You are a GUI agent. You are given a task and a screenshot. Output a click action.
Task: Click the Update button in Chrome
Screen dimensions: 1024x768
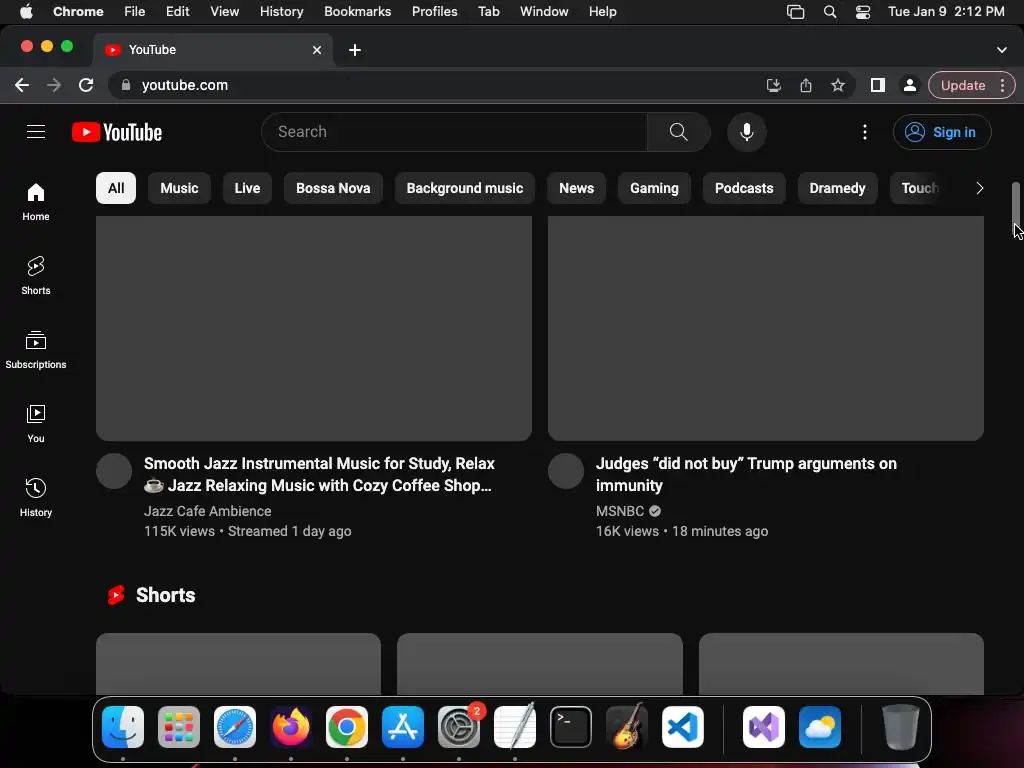[x=963, y=85]
